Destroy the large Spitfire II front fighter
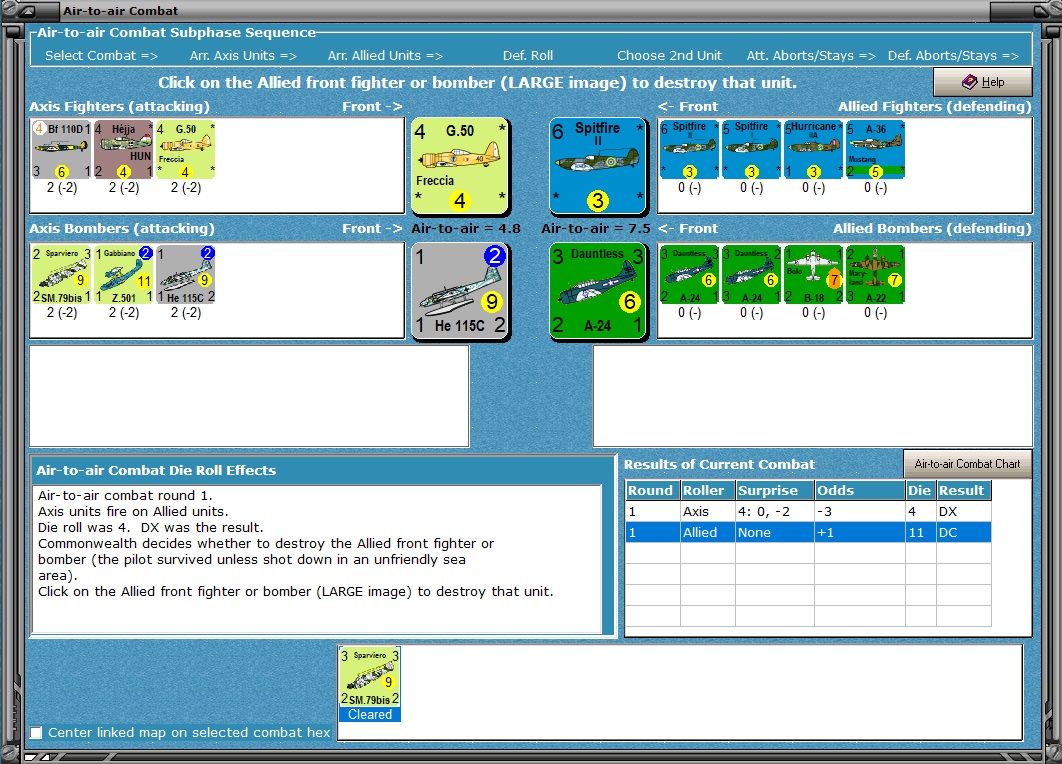The height and width of the screenshot is (764, 1062). 597,167
